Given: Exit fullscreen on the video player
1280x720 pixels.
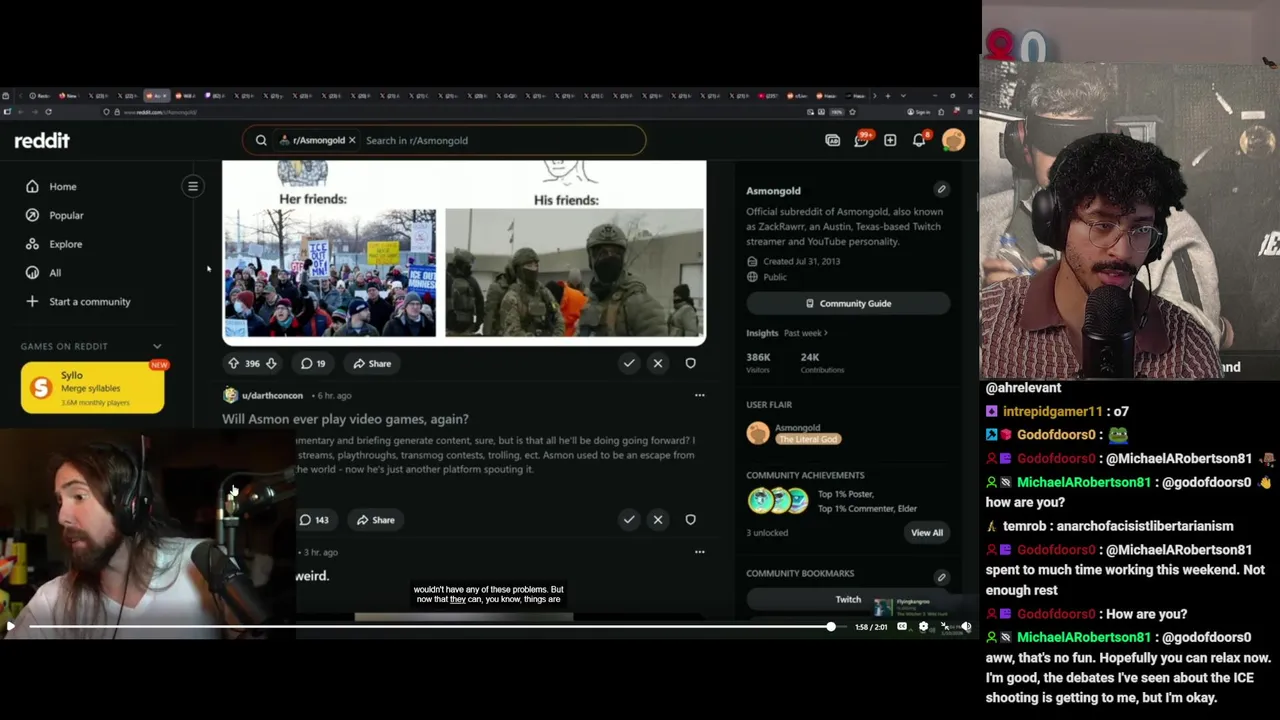Looking at the screenshot, I should click(945, 627).
